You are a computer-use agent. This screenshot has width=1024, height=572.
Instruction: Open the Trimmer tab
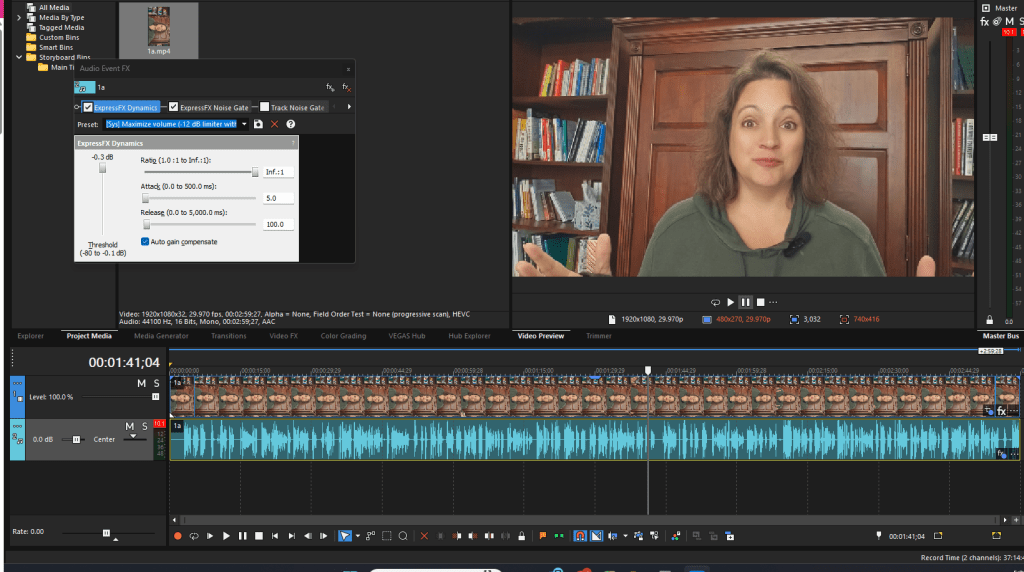(598, 336)
